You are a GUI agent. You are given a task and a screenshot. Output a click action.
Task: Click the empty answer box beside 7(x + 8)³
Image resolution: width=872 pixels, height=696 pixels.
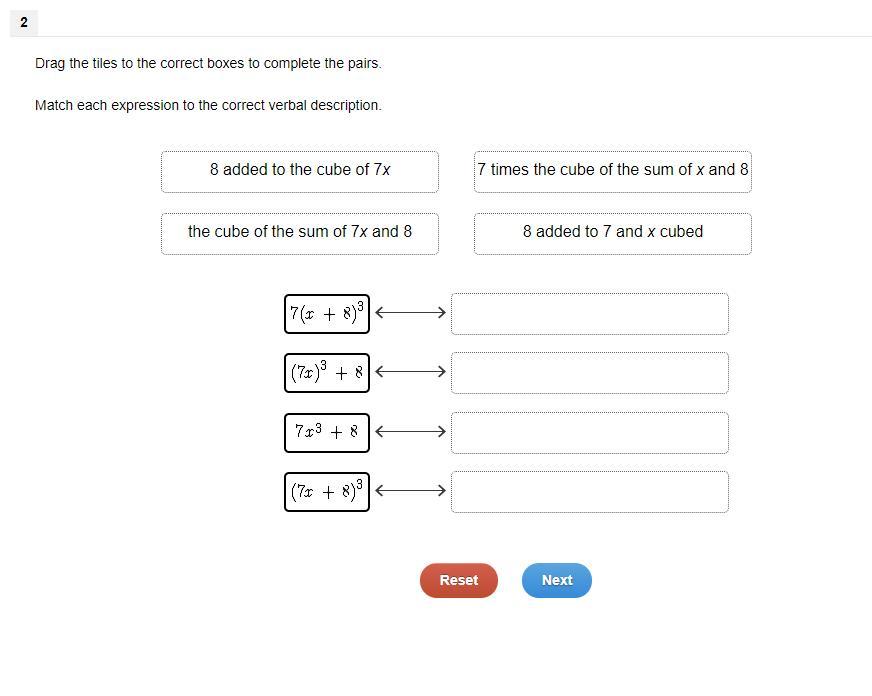pos(589,314)
